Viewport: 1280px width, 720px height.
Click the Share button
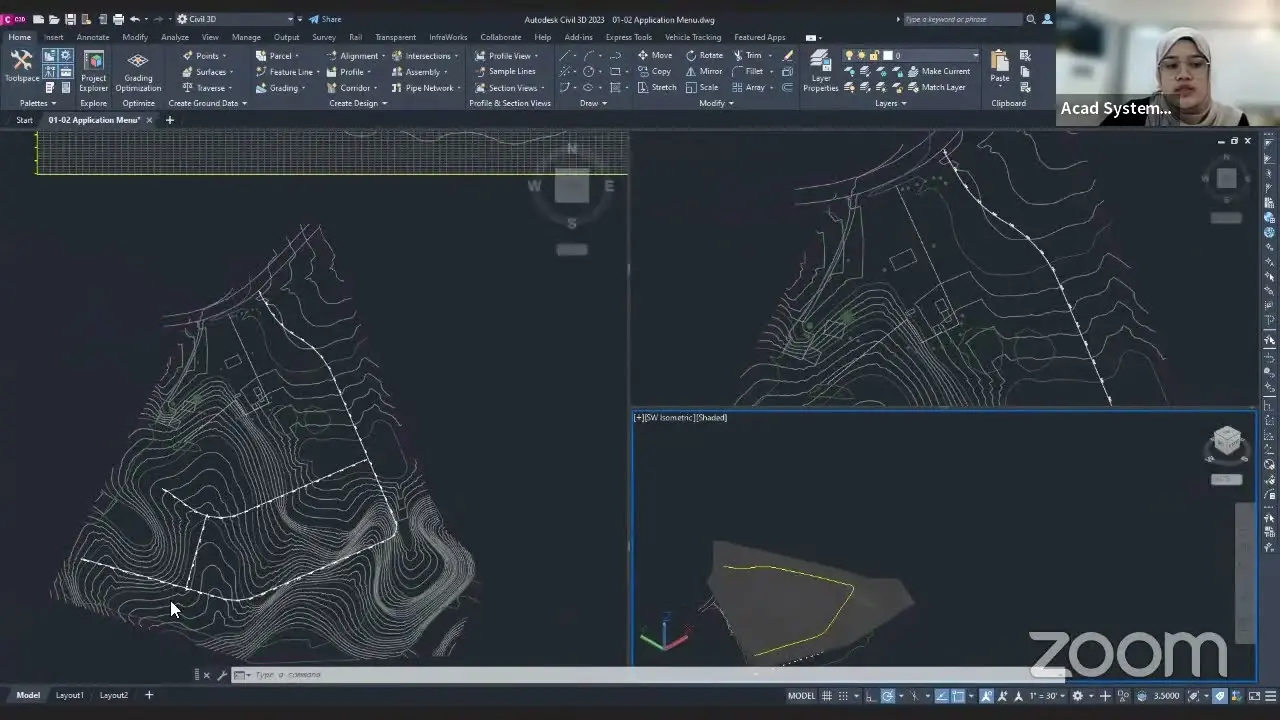click(x=325, y=19)
